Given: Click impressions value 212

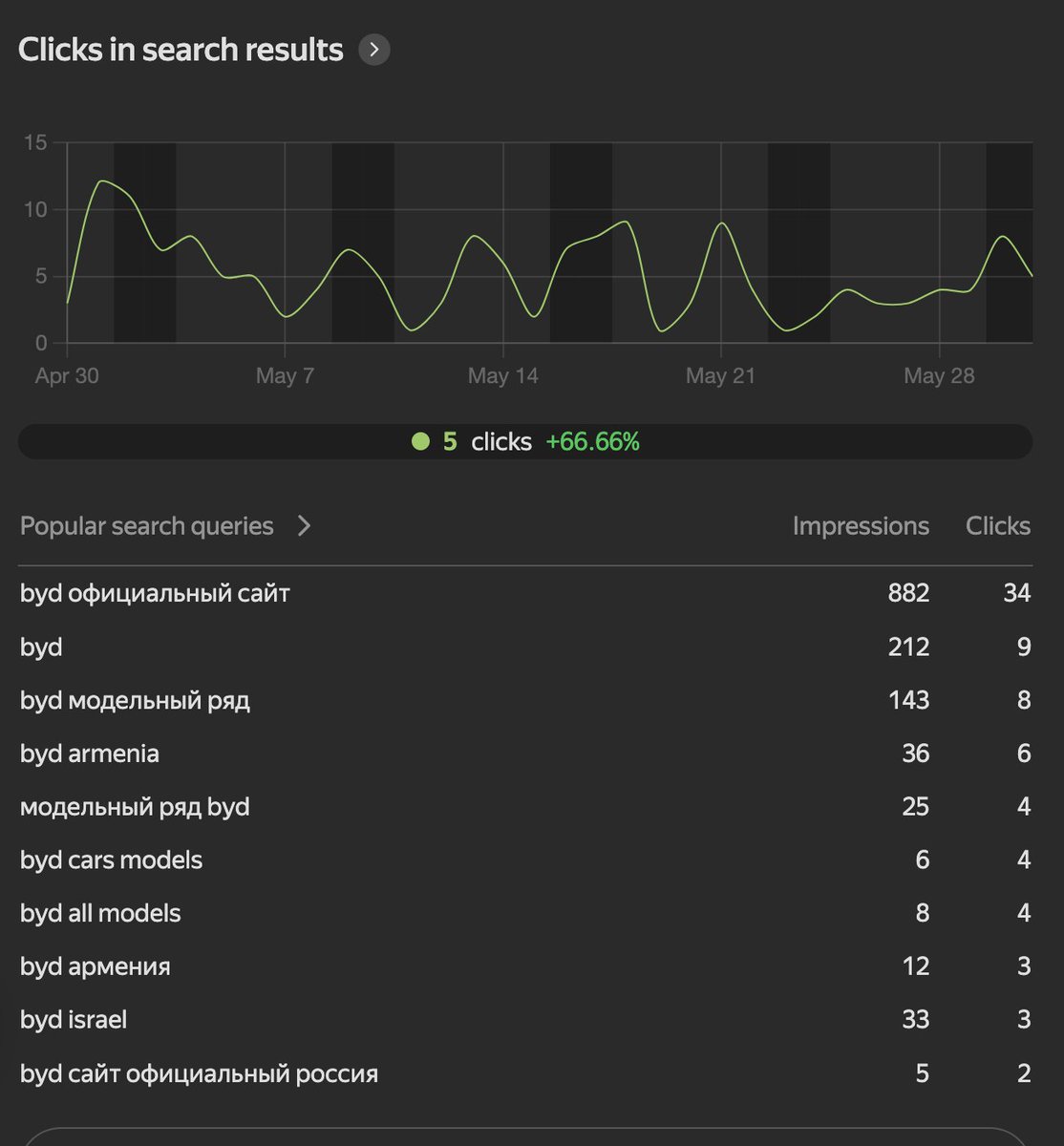Looking at the screenshot, I should (908, 647).
